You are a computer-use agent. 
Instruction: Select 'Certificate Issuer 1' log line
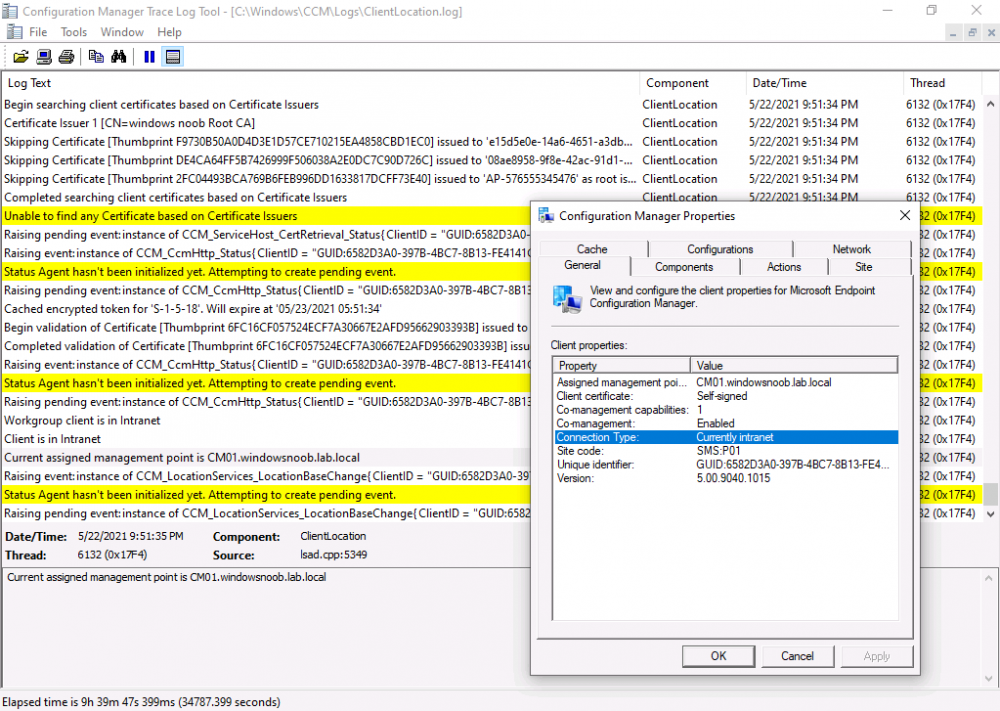(x=491, y=123)
